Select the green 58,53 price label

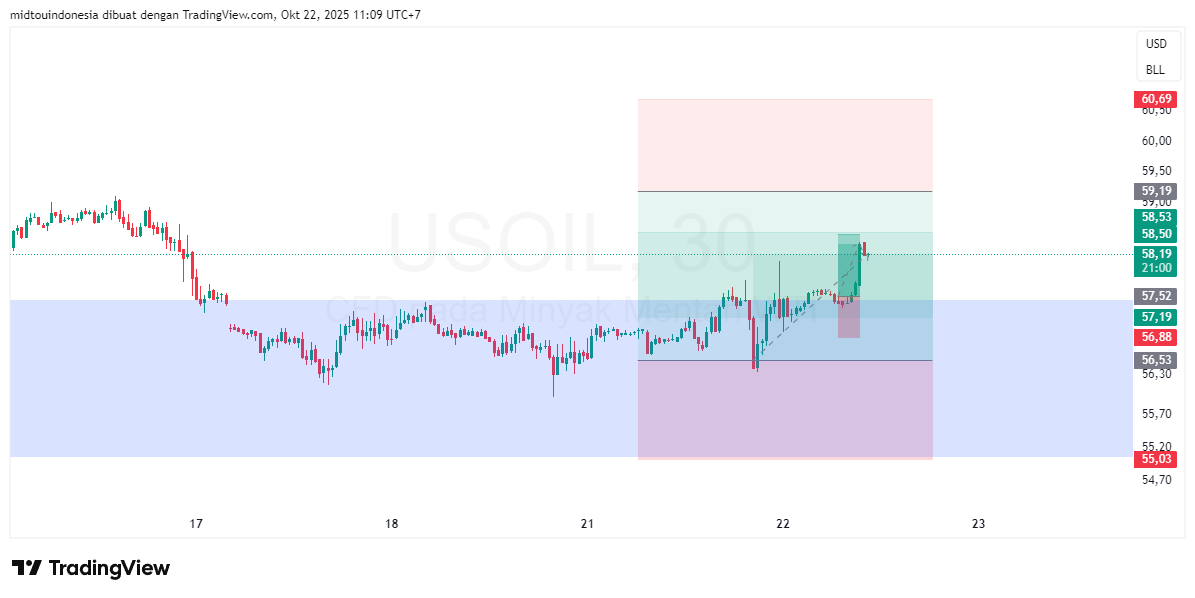[1157, 217]
